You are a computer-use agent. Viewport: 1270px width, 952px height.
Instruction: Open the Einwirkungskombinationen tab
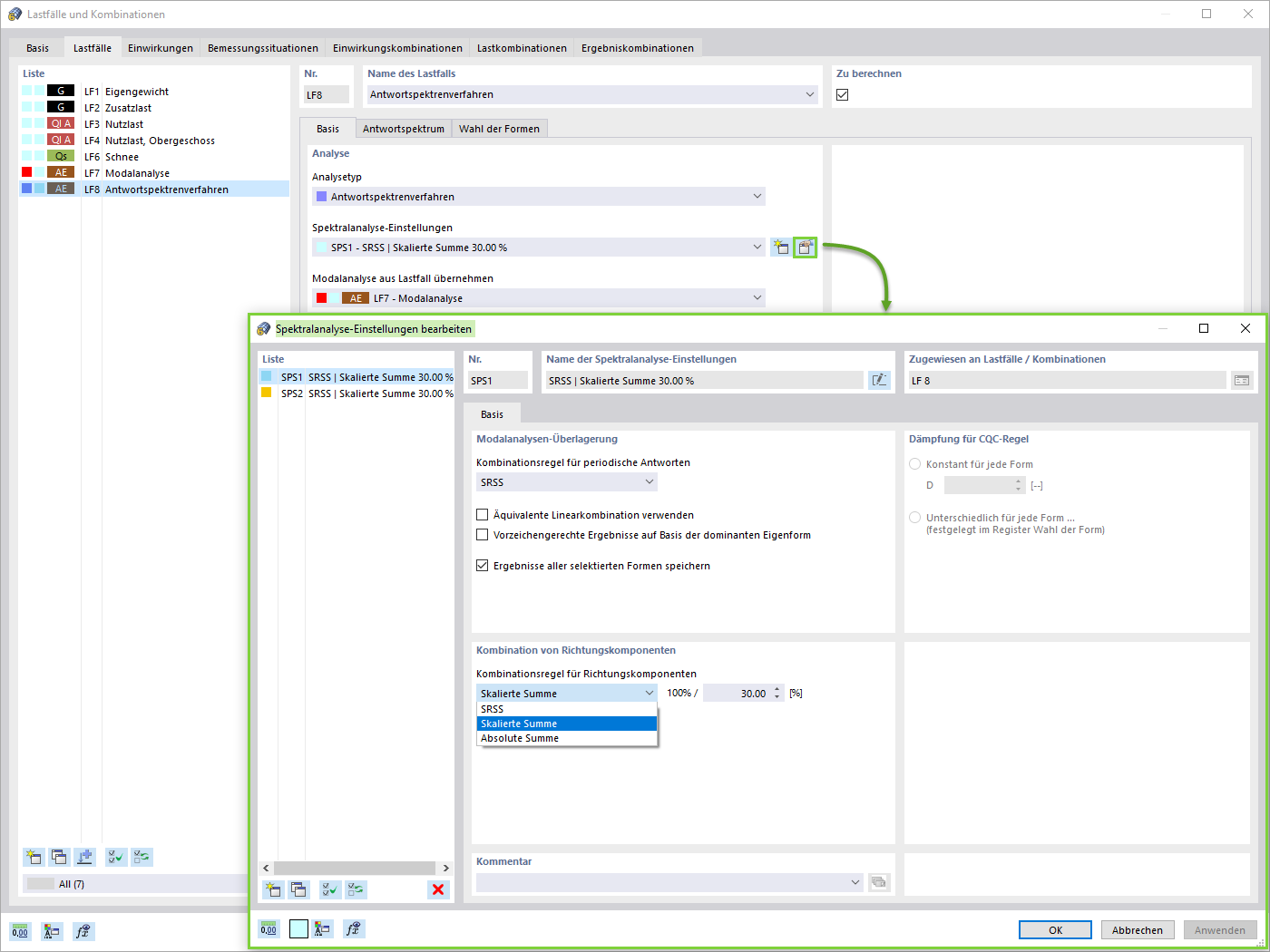(x=397, y=48)
